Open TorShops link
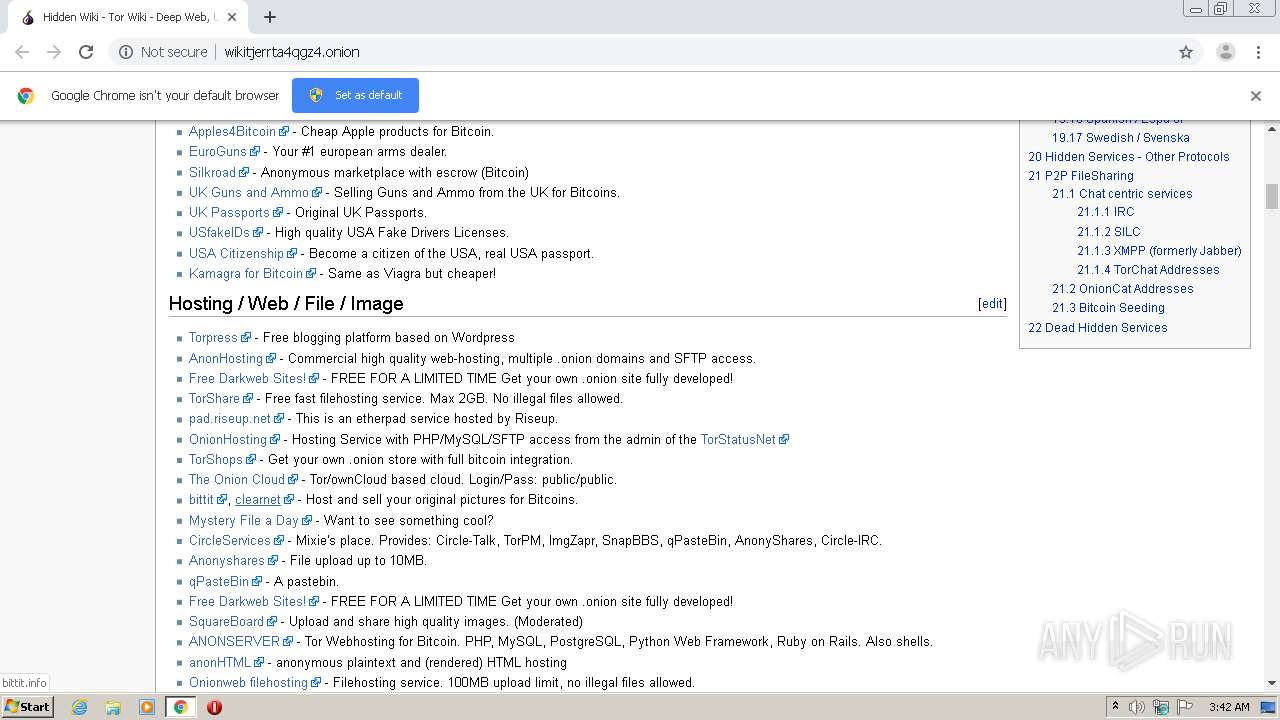1280x720 pixels. click(216, 459)
